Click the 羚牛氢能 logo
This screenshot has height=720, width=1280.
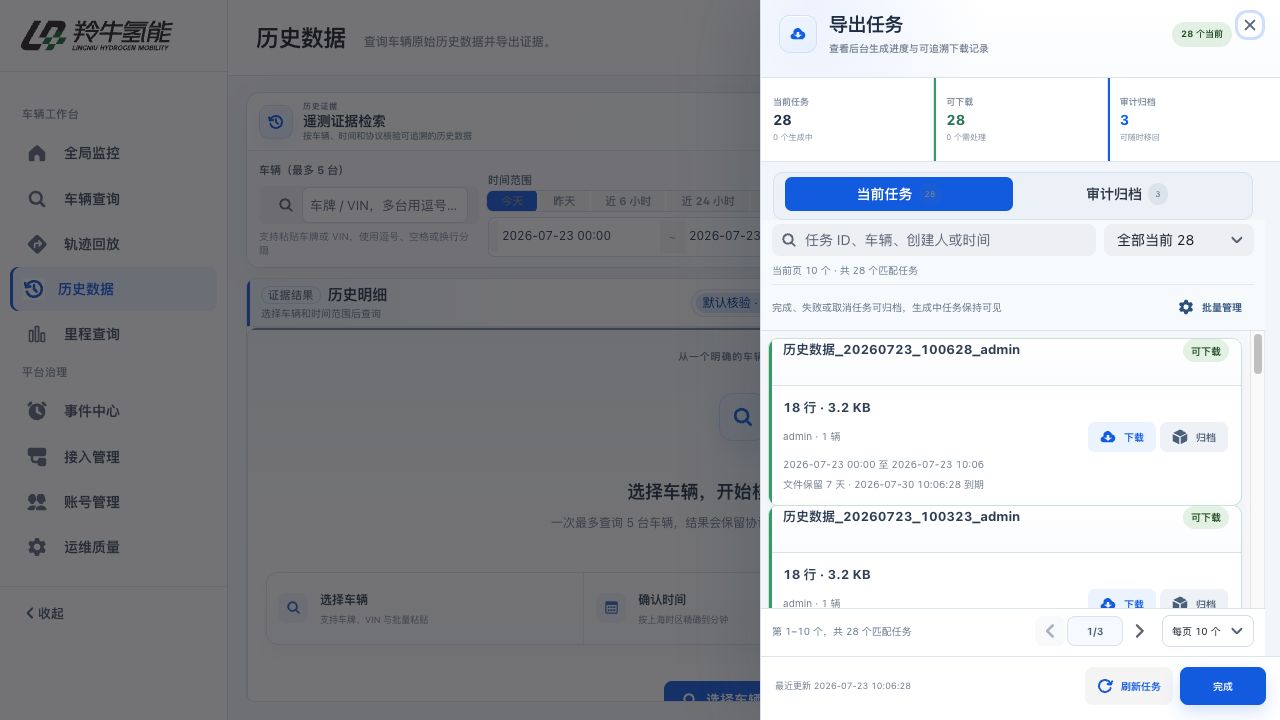coord(97,35)
